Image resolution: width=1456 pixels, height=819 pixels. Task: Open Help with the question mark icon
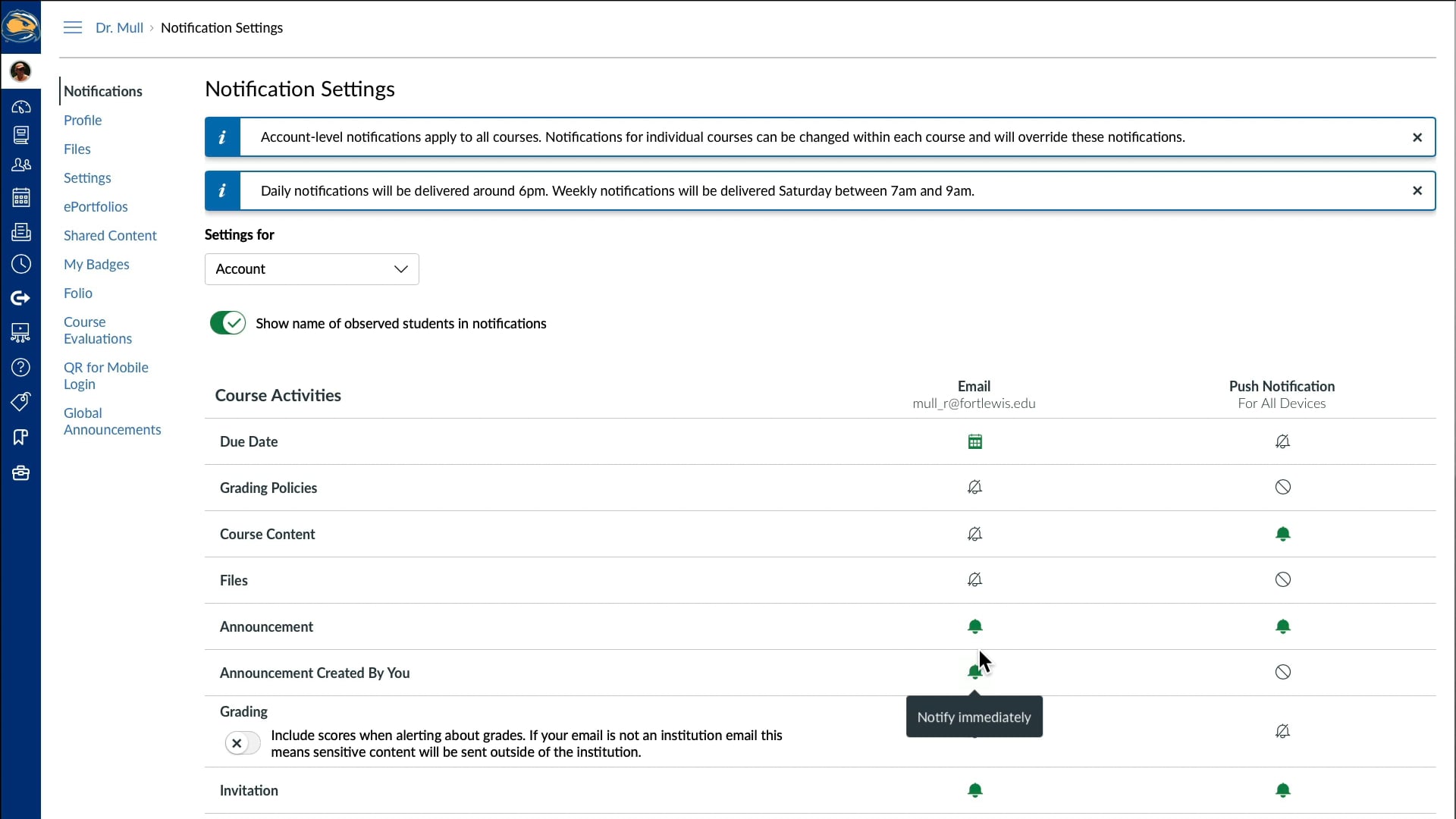coord(20,367)
